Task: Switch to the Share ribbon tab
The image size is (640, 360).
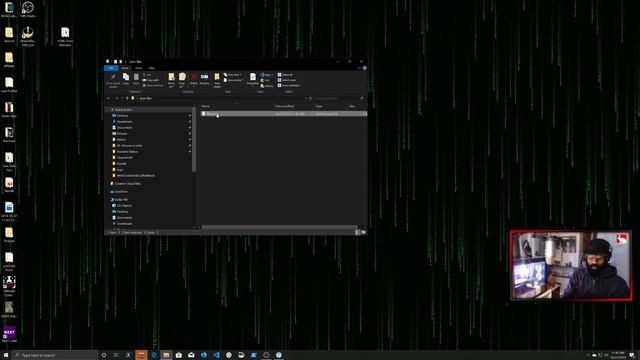Action: (x=139, y=68)
